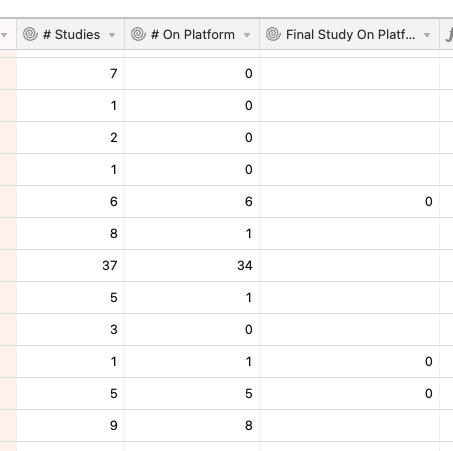Select the # Studies column header
Screen dimensions: 453x451
coord(70,34)
